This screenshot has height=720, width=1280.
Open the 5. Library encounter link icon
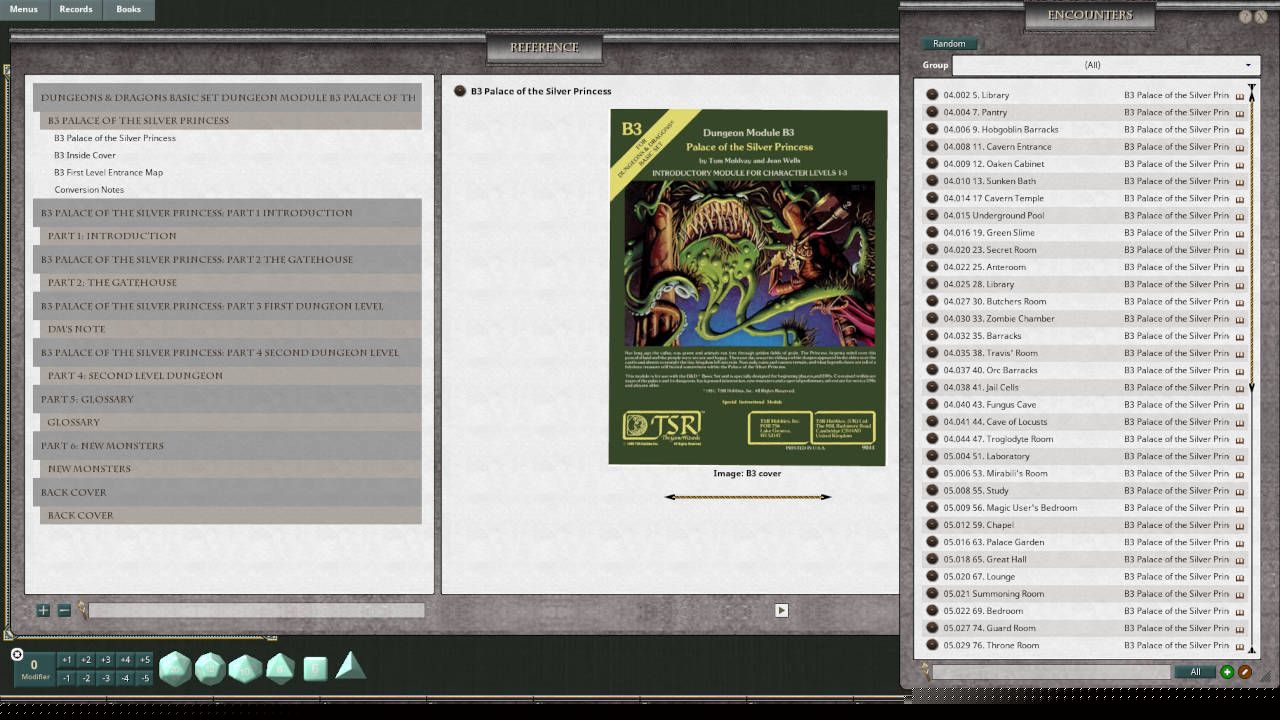932,95
